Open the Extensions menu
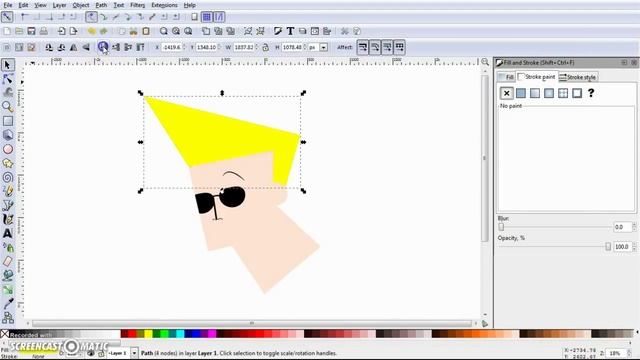640x360 pixels. click(164, 5)
